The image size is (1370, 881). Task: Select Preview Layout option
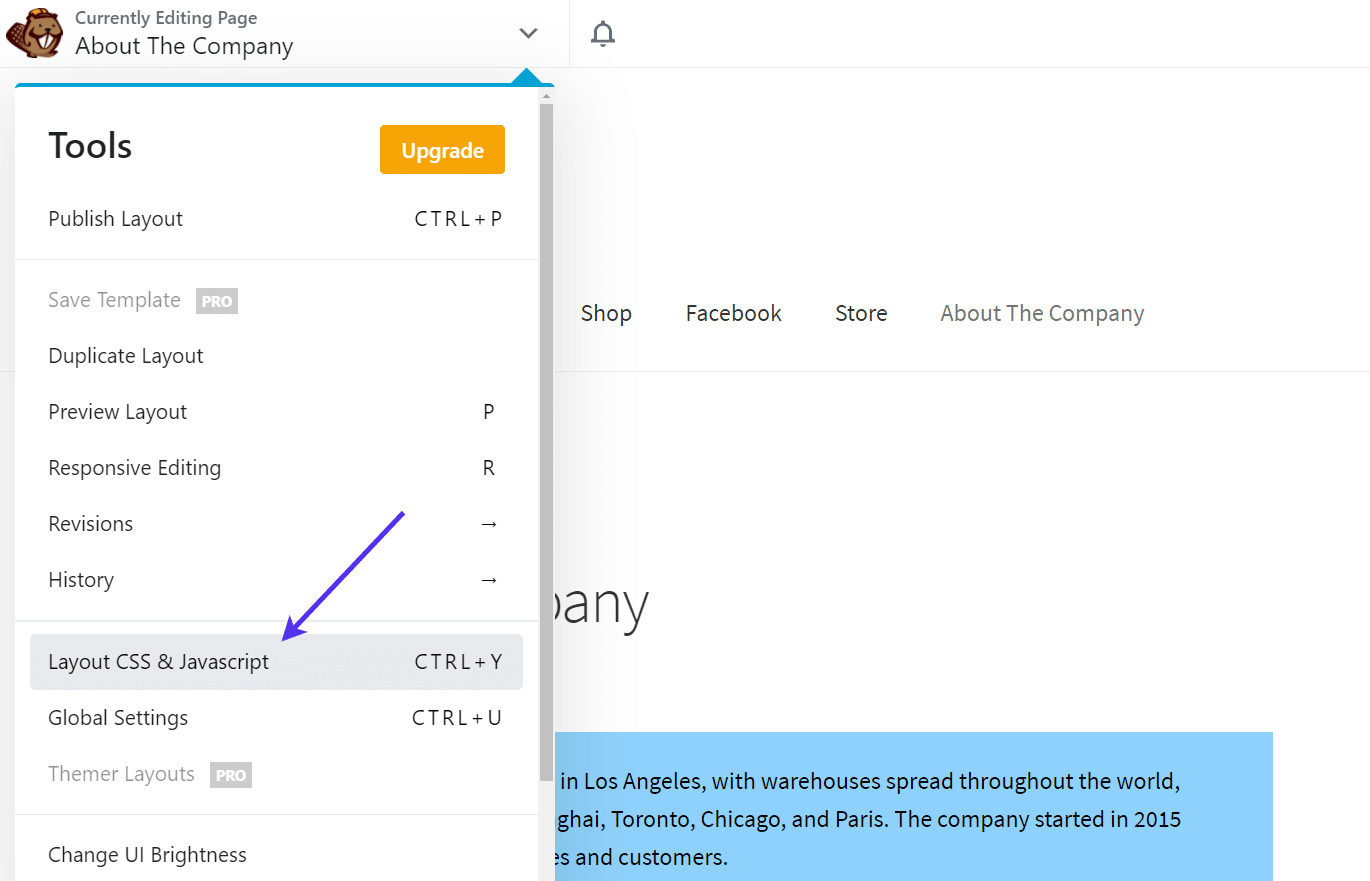pyautogui.click(x=118, y=412)
